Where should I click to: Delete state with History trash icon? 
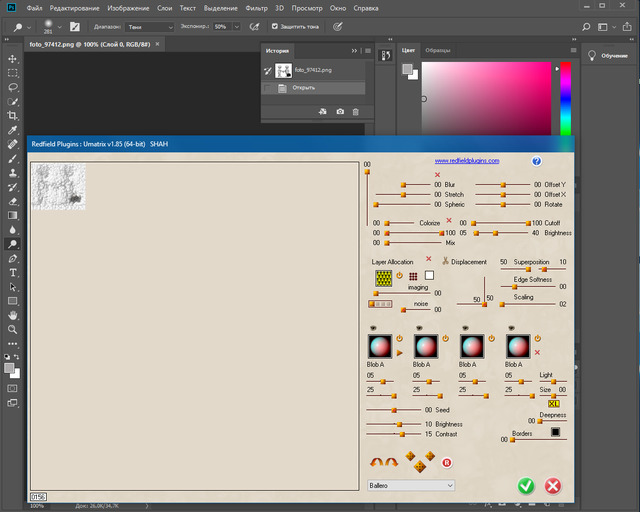(x=356, y=112)
